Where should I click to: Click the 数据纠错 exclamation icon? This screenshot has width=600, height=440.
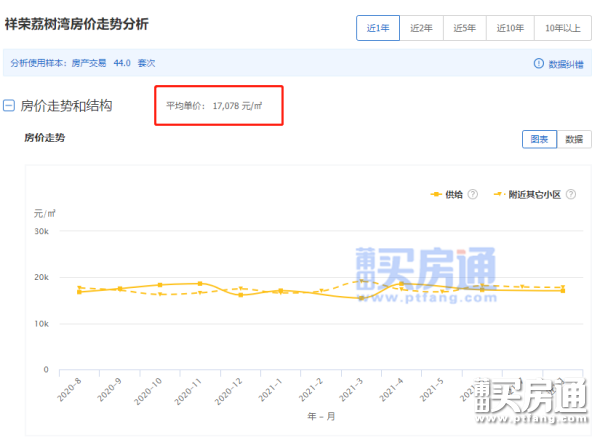click(538, 63)
